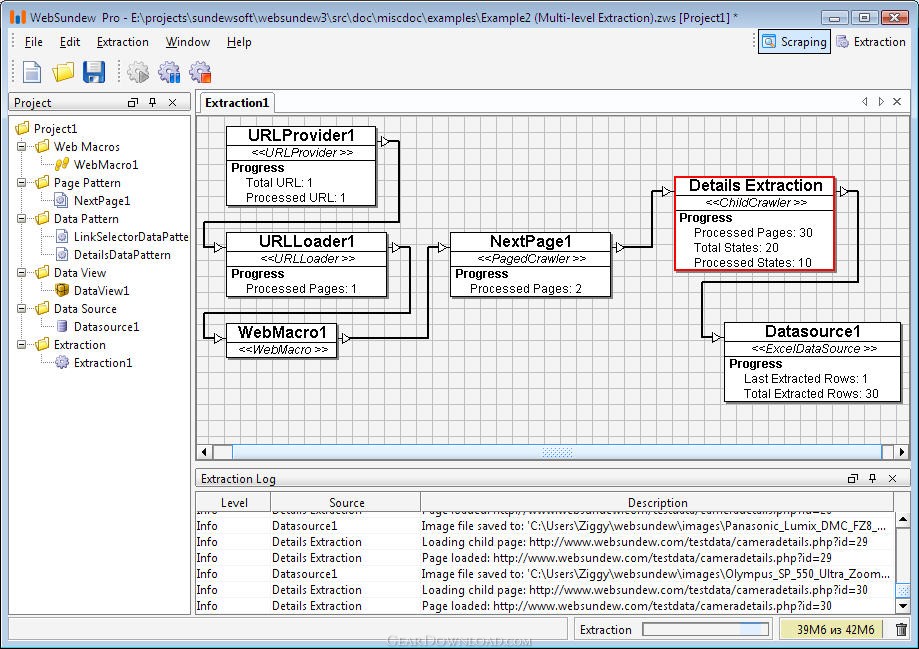Click the Level column header
The height and width of the screenshot is (649, 919).
[x=234, y=502]
